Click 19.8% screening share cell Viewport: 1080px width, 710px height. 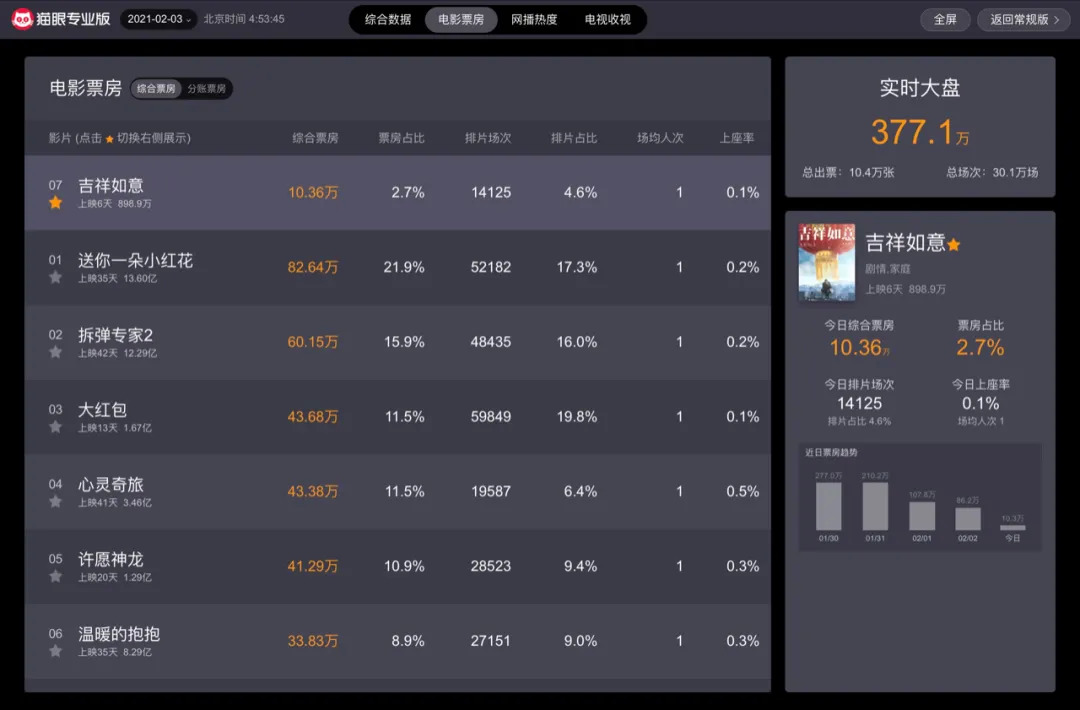click(577, 417)
